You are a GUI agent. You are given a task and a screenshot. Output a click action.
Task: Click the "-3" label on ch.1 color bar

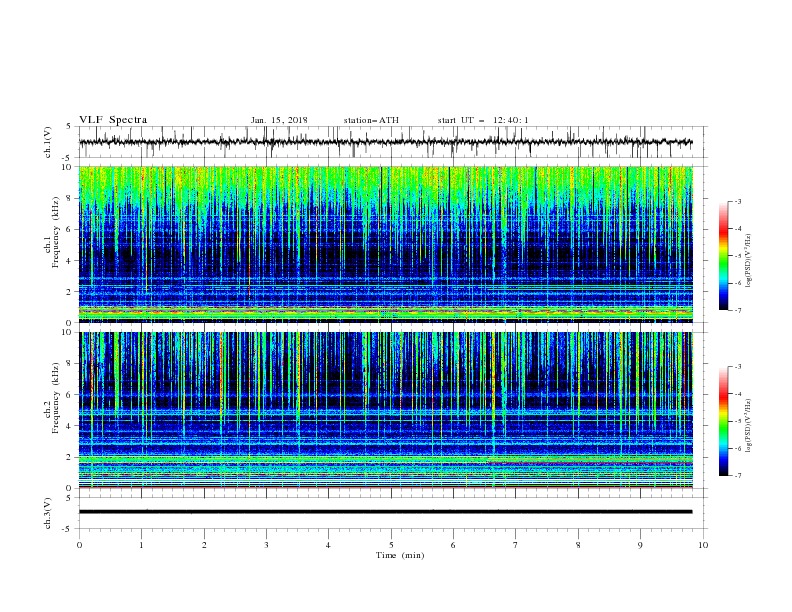pyautogui.click(x=738, y=201)
